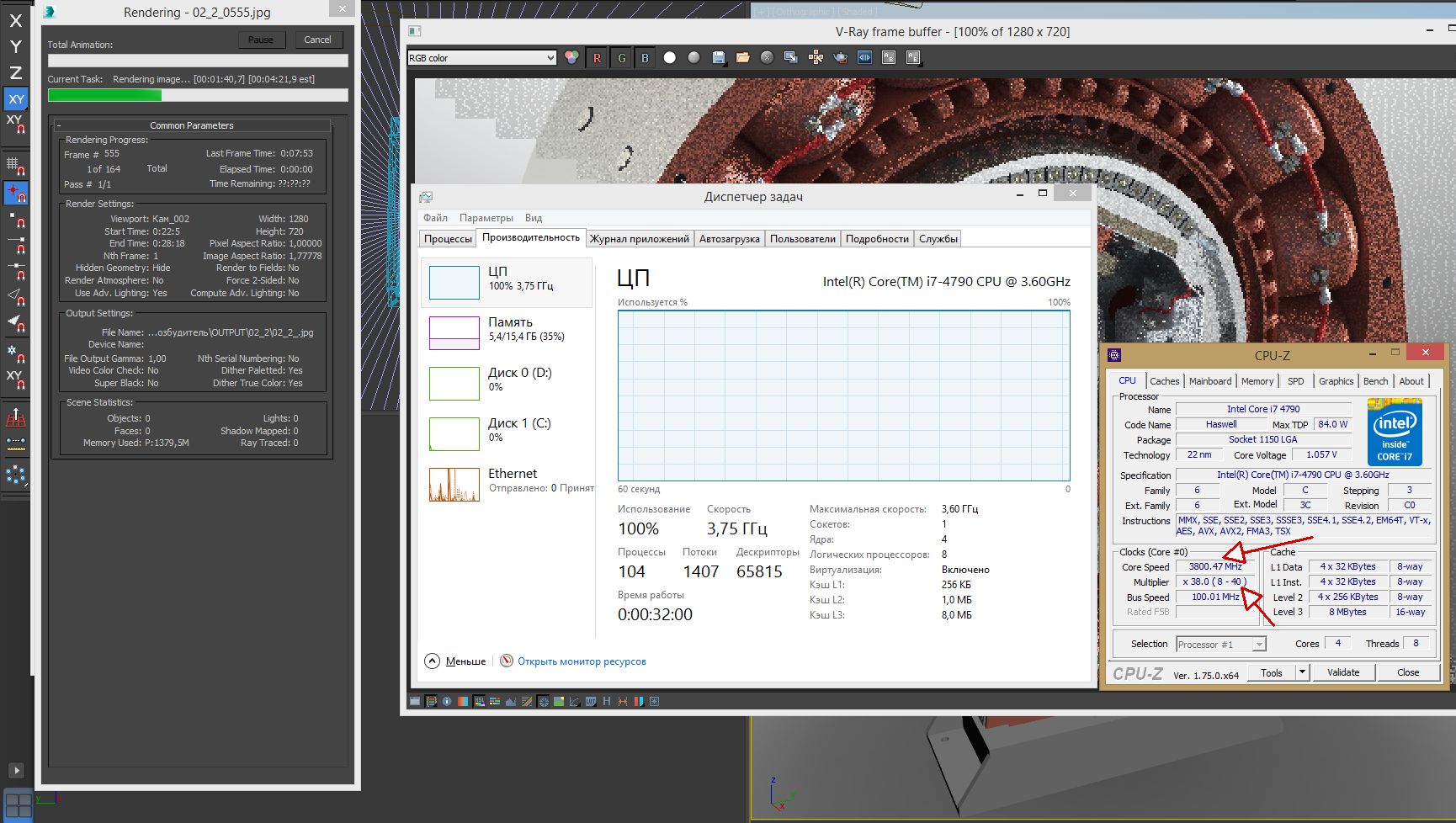
Task: Toggle the red channel R button
Action: click(597, 58)
